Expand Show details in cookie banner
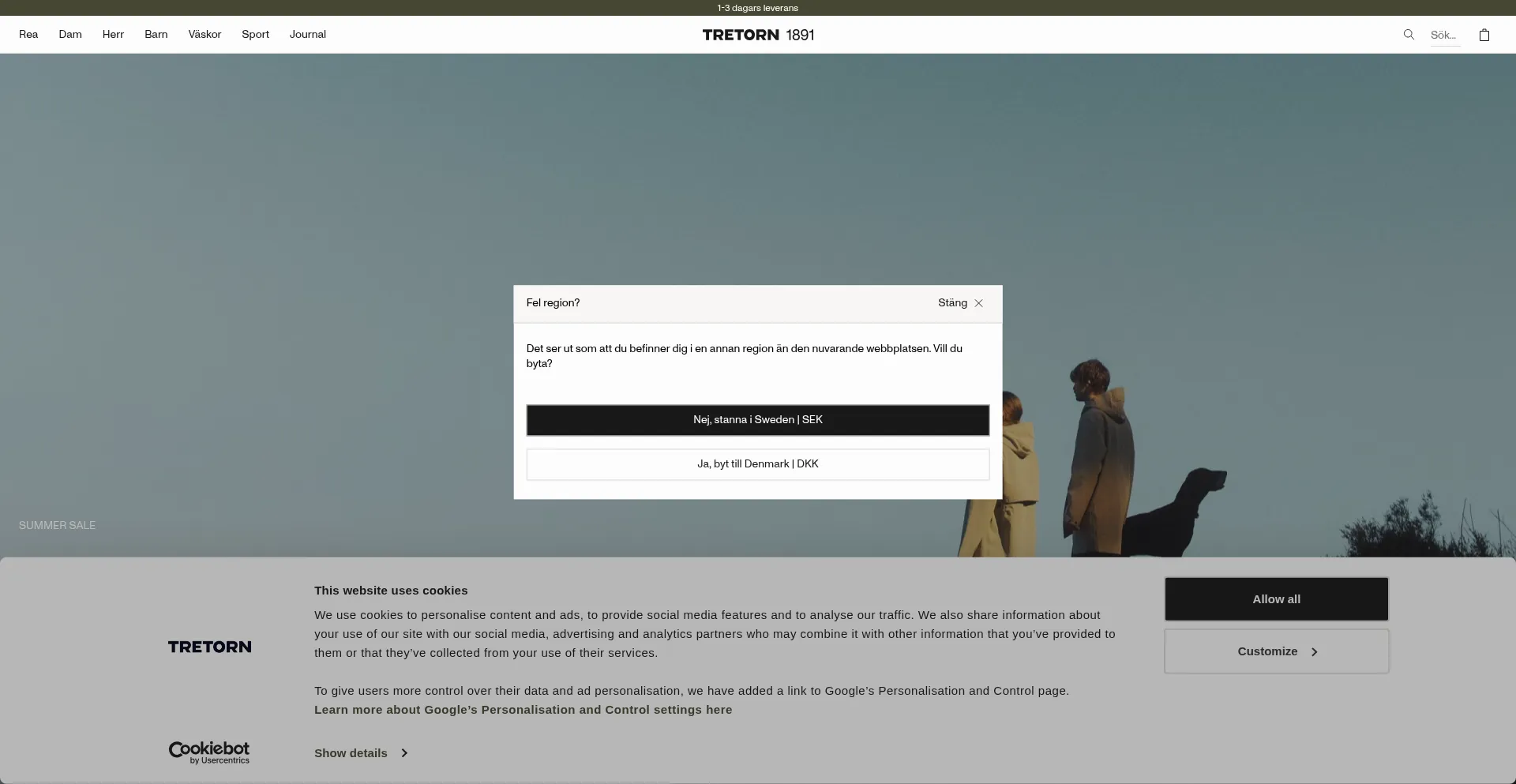 [361, 753]
